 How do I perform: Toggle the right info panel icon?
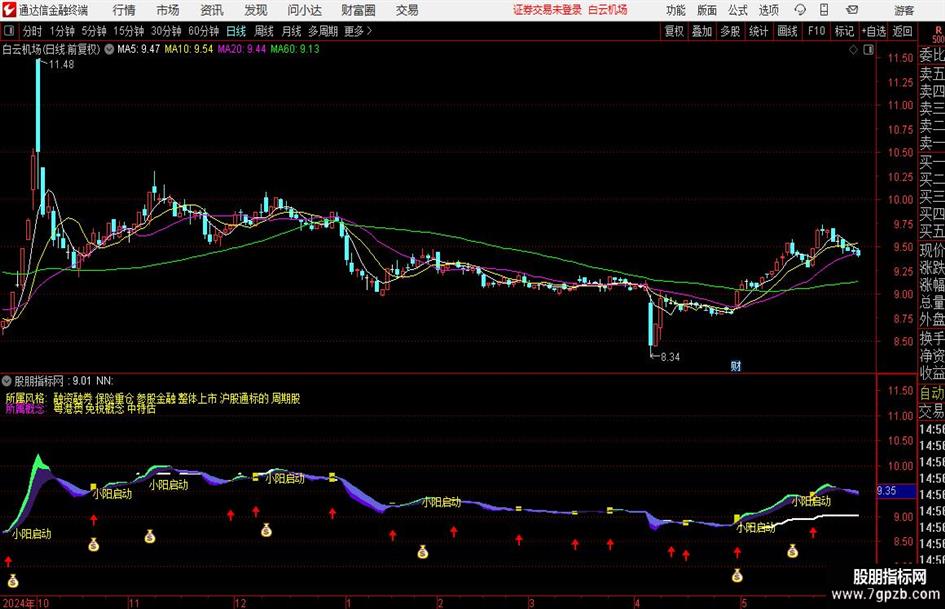point(868,50)
